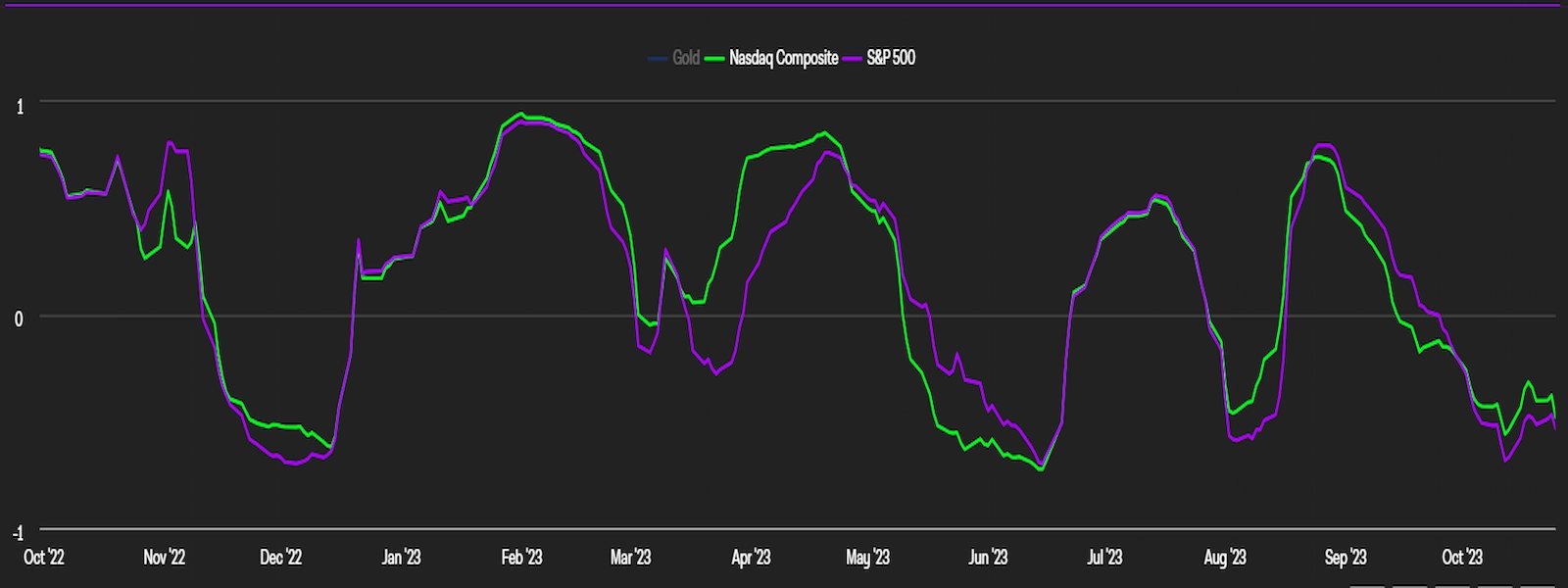The height and width of the screenshot is (588, 1568).
Task: Toggle the Nasdaq Composite legend entry
Action: [x=772, y=58]
